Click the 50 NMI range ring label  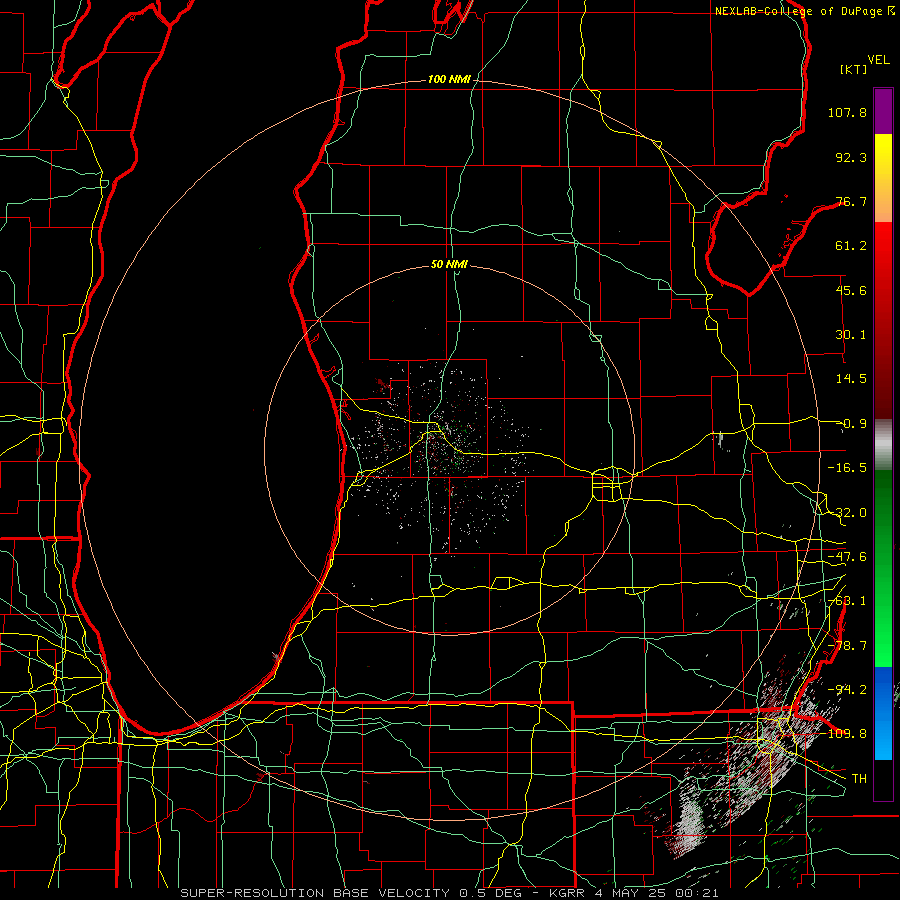pyautogui.click(x=449, y=265)
